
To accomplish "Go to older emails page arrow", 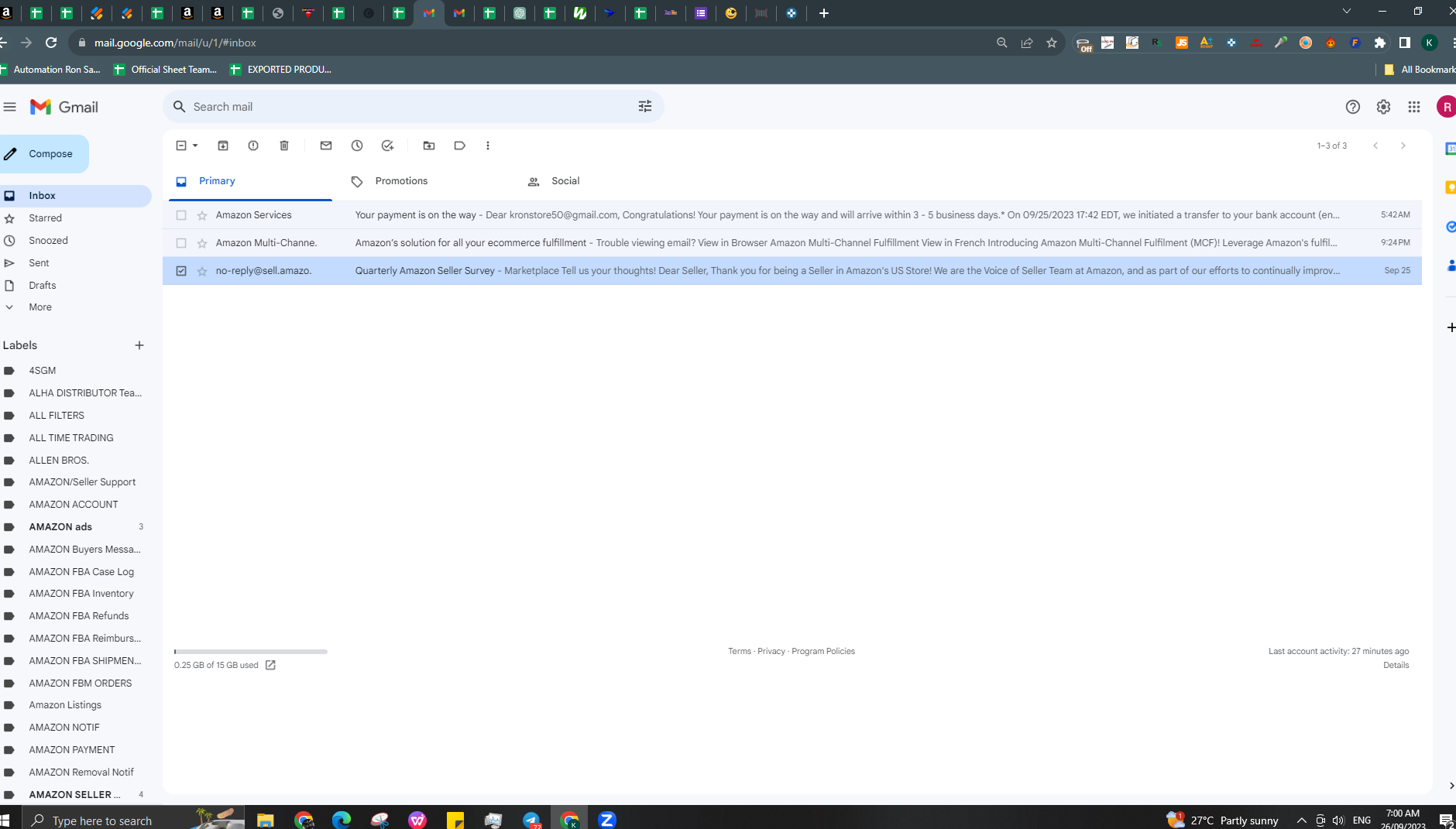I will (x=1403, y=146).
